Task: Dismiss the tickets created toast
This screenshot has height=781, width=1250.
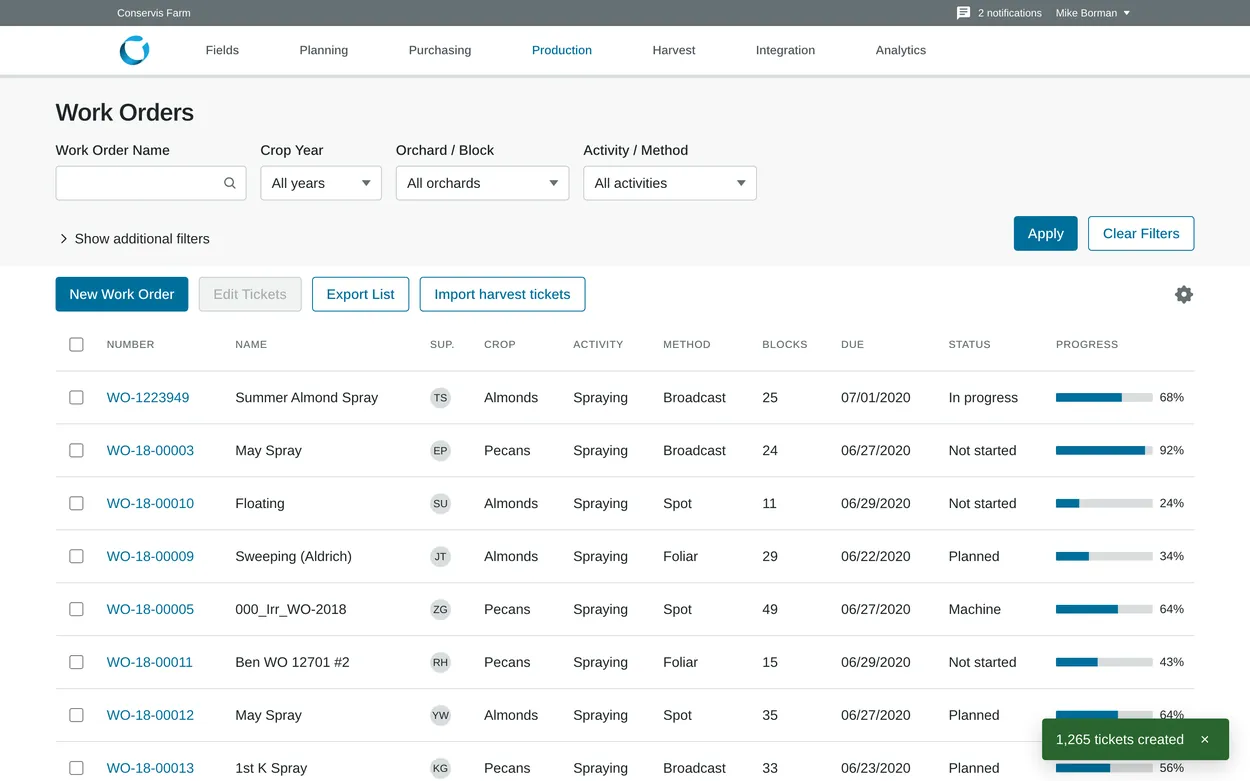Action: point(1205,740)
